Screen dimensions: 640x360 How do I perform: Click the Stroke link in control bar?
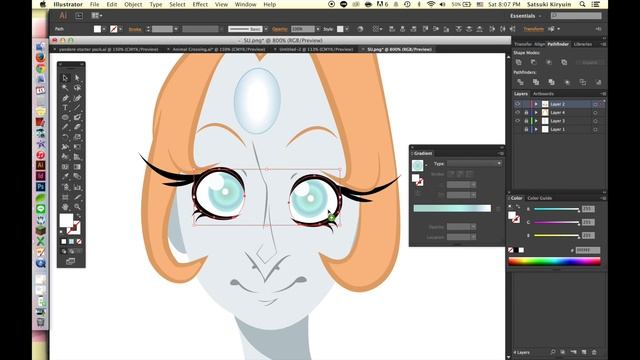[x=135, y=29]
